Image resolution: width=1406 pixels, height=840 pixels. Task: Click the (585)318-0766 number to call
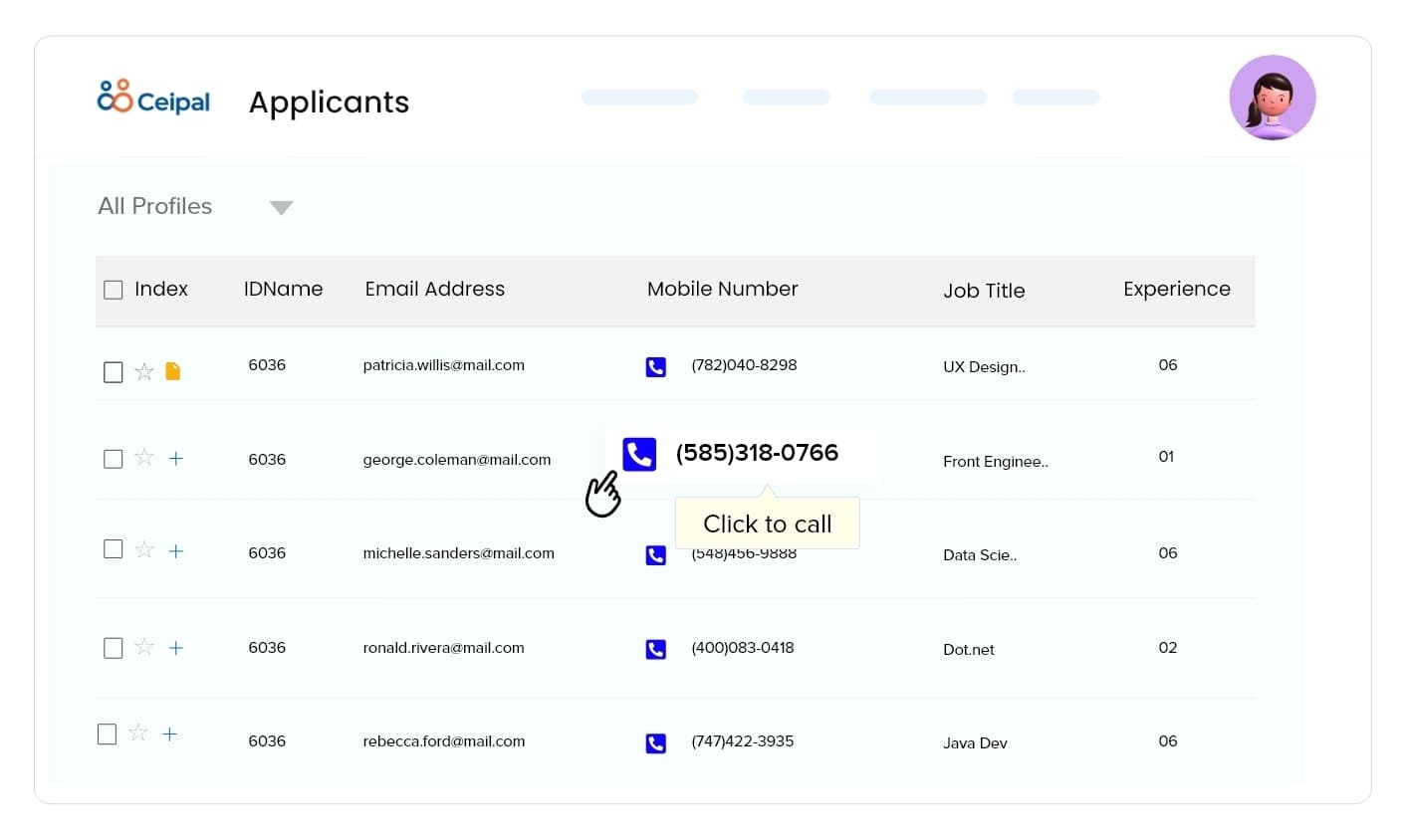point(757,453)
